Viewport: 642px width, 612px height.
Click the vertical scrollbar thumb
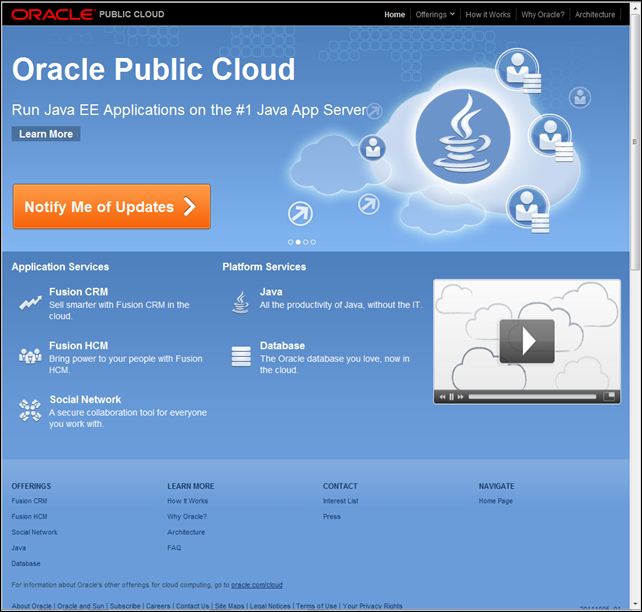click(635, 141)
